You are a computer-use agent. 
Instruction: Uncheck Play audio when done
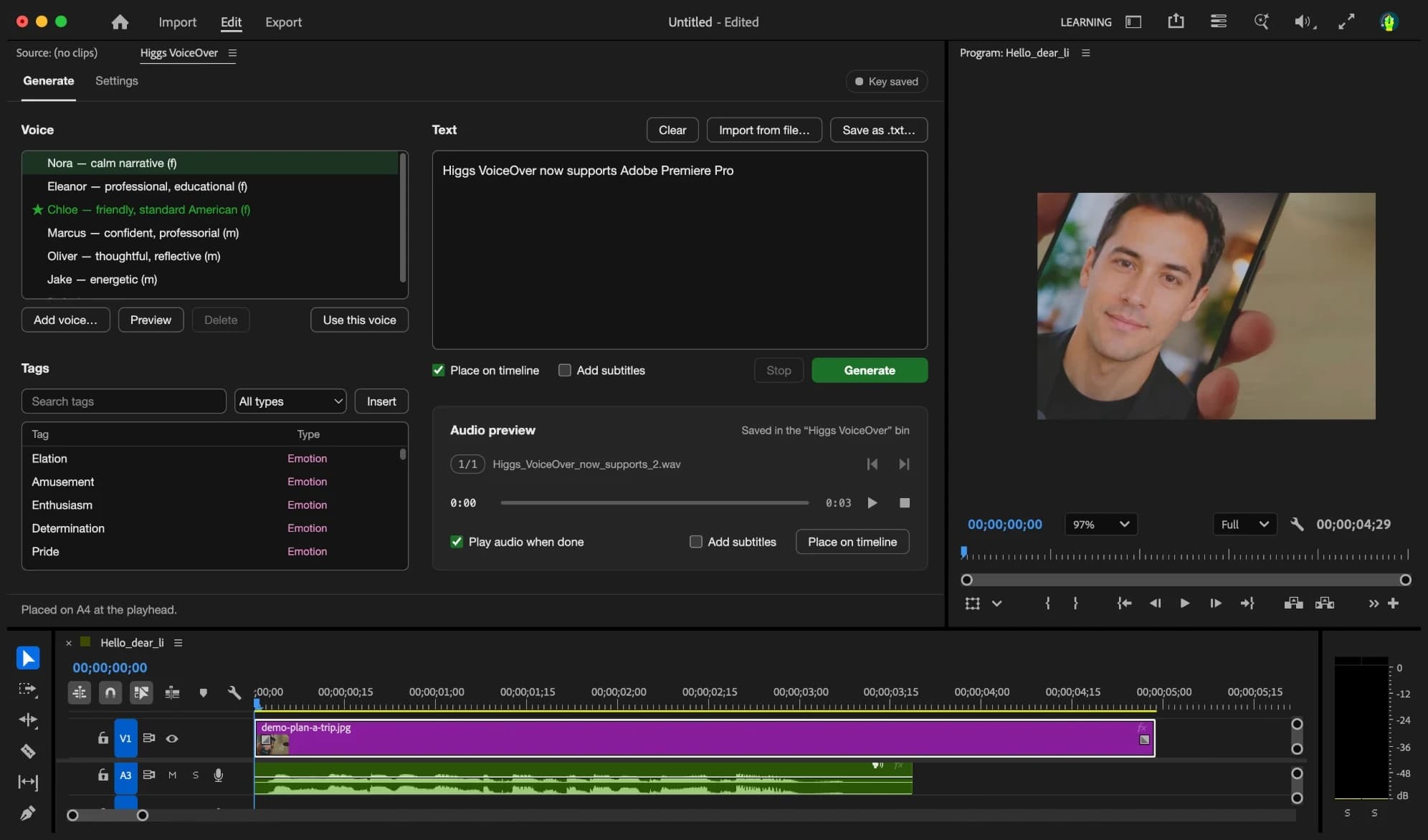click(x=457, y=542)
